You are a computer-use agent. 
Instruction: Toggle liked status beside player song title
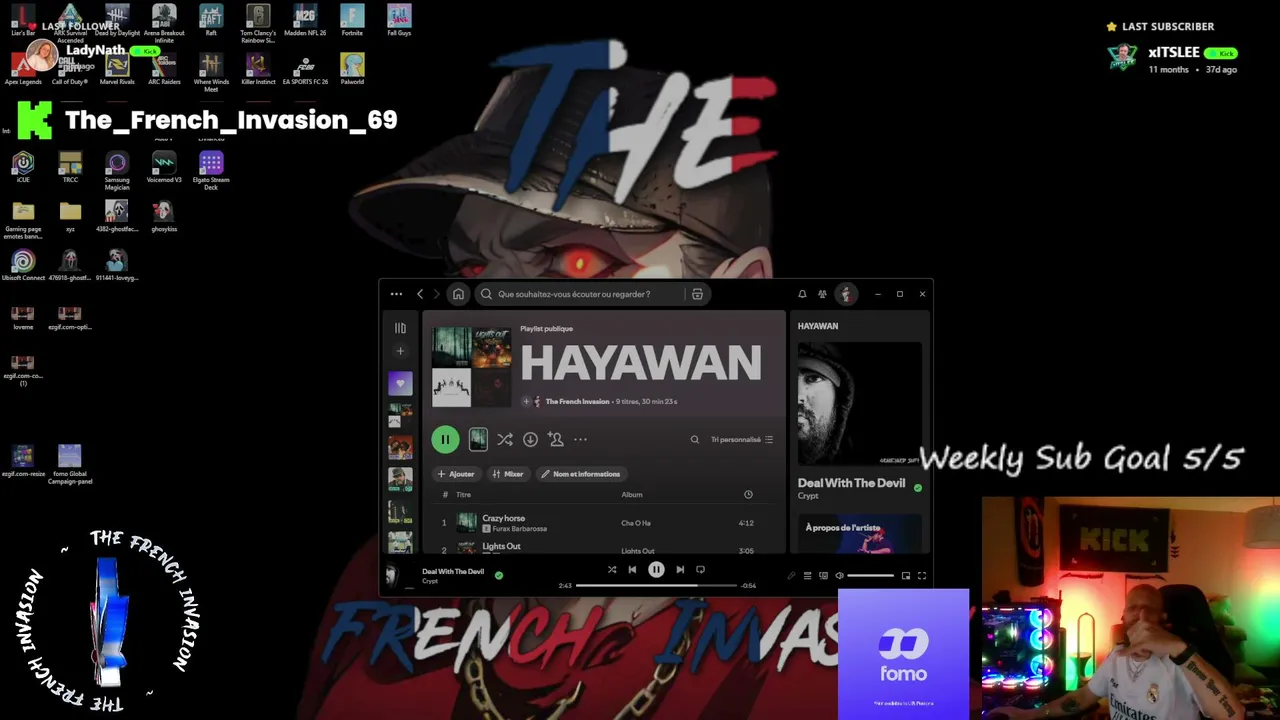pos(499,575)
